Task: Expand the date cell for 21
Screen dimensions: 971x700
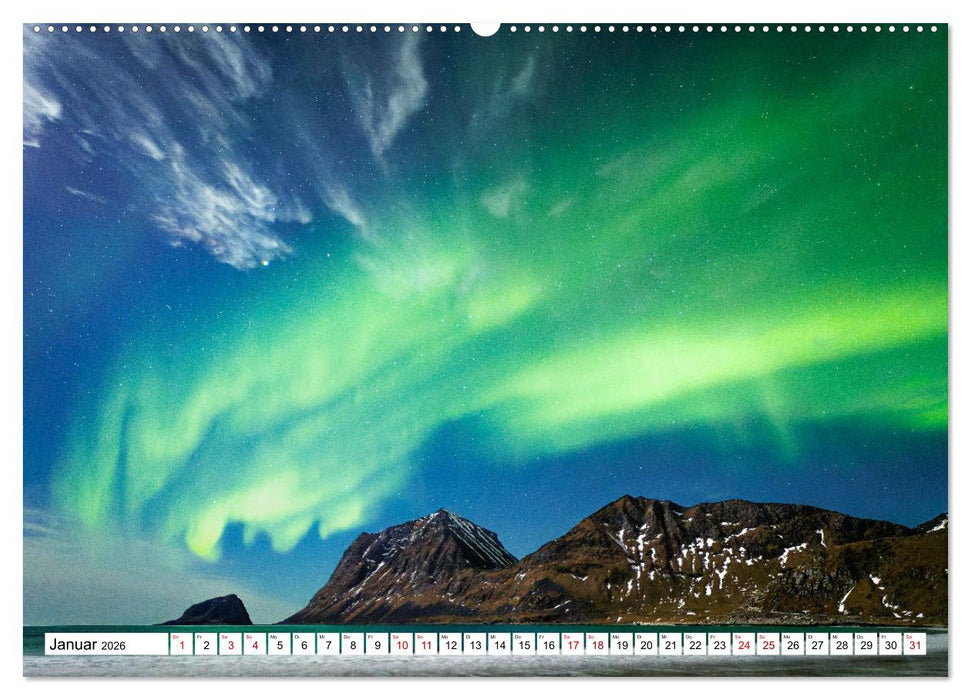Action: [x=670, y=645]
